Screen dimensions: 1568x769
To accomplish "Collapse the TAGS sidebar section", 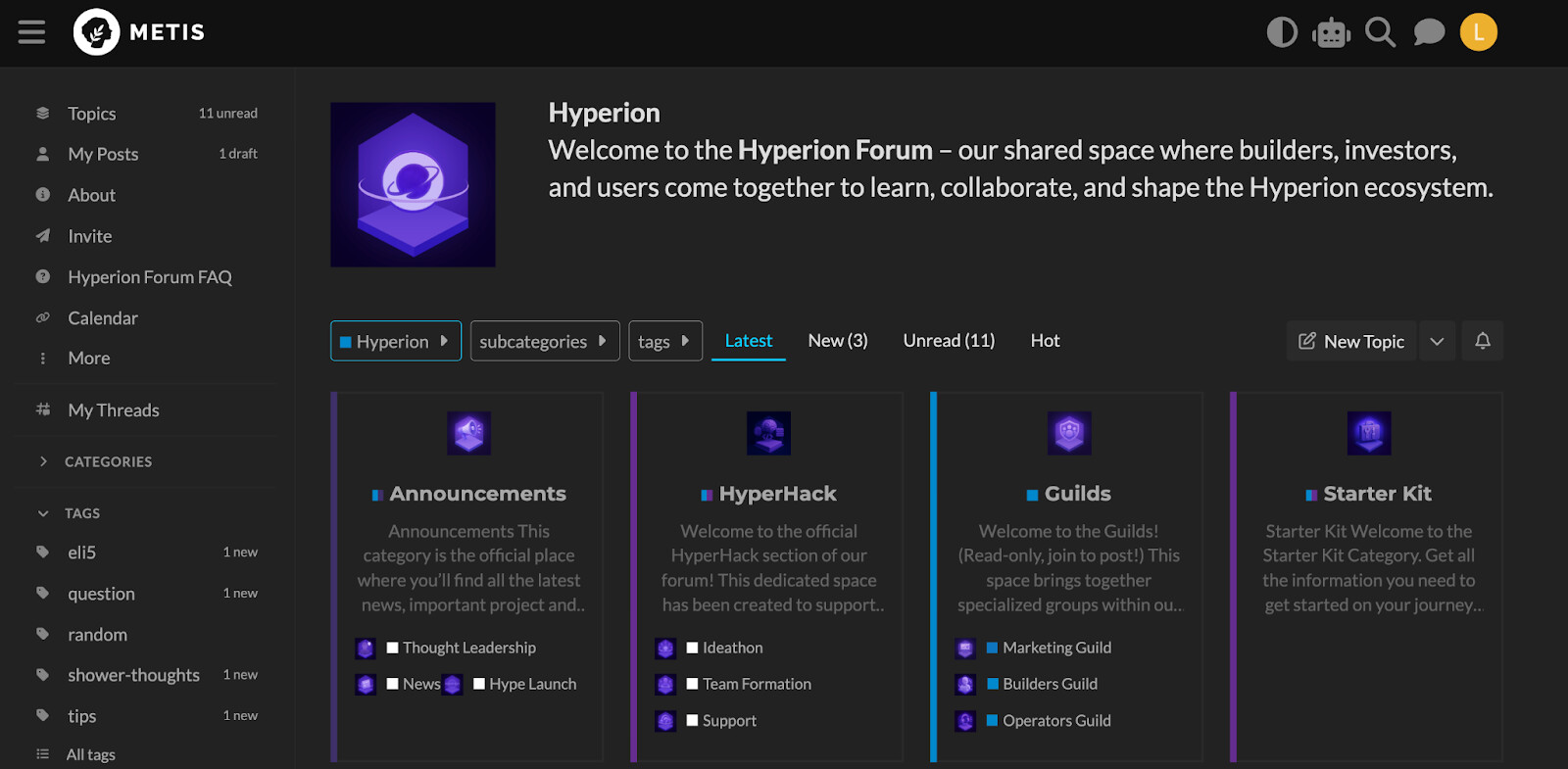I will (43, 513).
